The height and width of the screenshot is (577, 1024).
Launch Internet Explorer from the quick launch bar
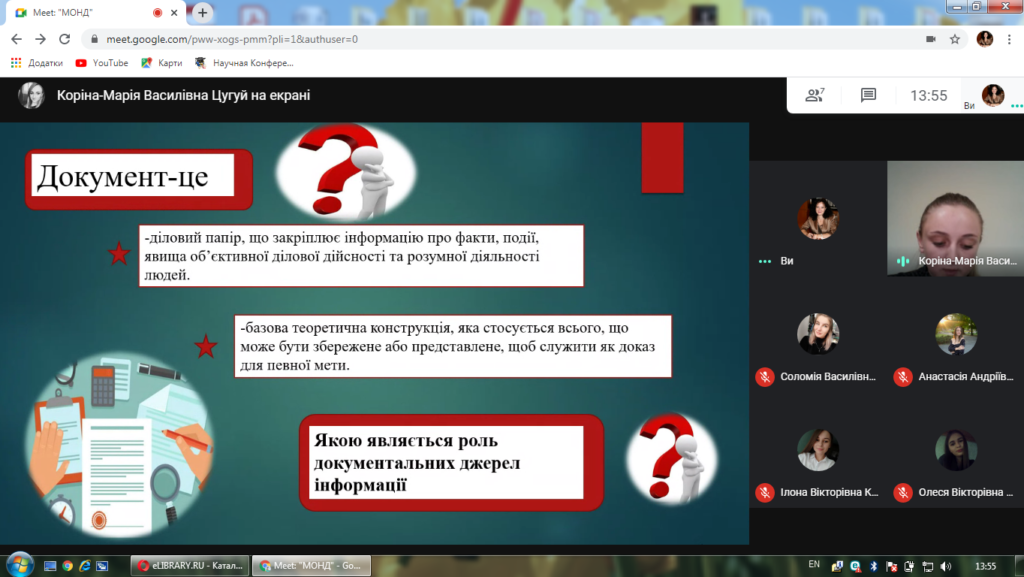tap(85, 566)
